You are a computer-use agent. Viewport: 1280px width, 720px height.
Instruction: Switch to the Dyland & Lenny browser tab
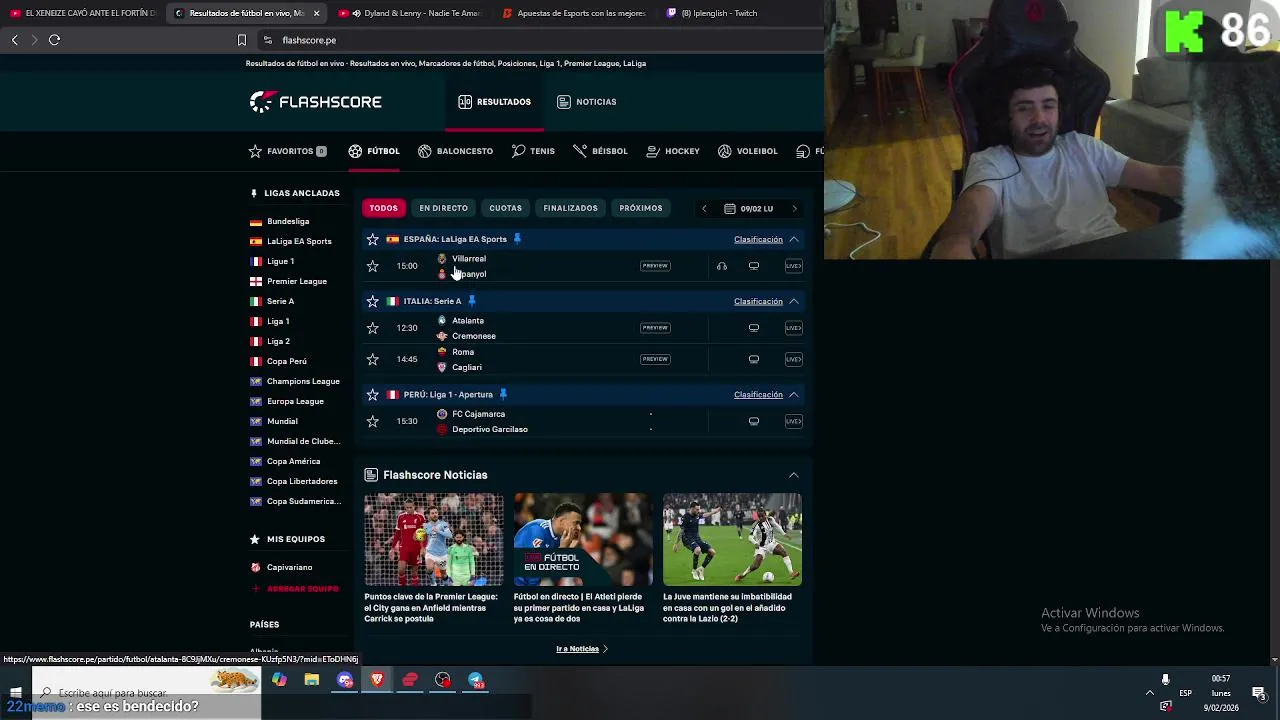click(x=410, y=13)
